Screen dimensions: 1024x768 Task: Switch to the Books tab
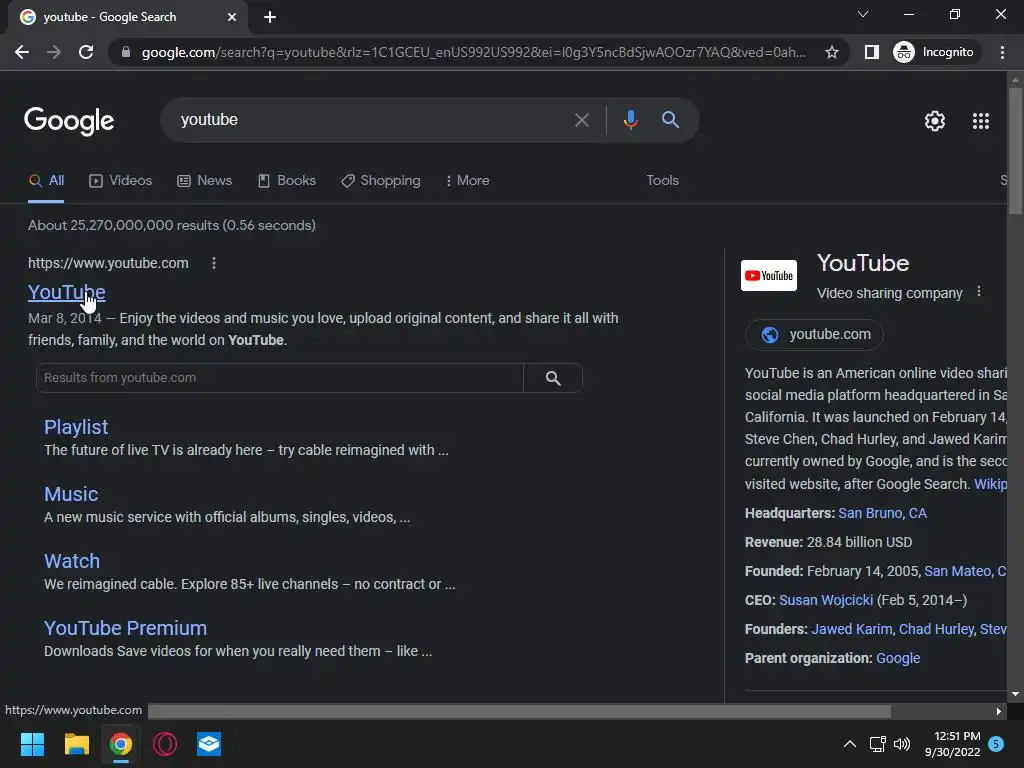coord(287,181)
